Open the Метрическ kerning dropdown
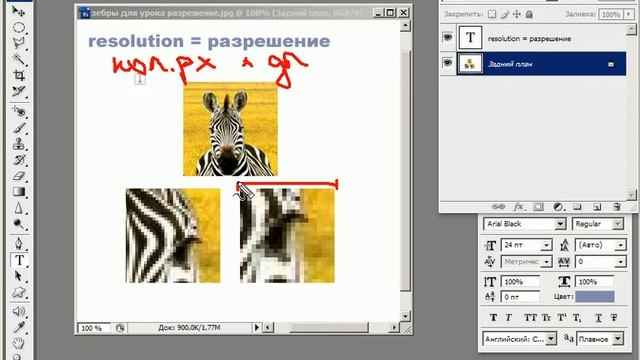The image size is (640, 360). [546, 262]
